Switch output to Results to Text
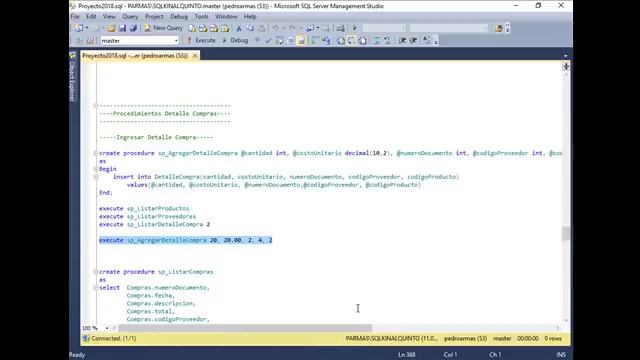Screen dimensions: 640x360 pyautogui.click(x=340, y=40)
